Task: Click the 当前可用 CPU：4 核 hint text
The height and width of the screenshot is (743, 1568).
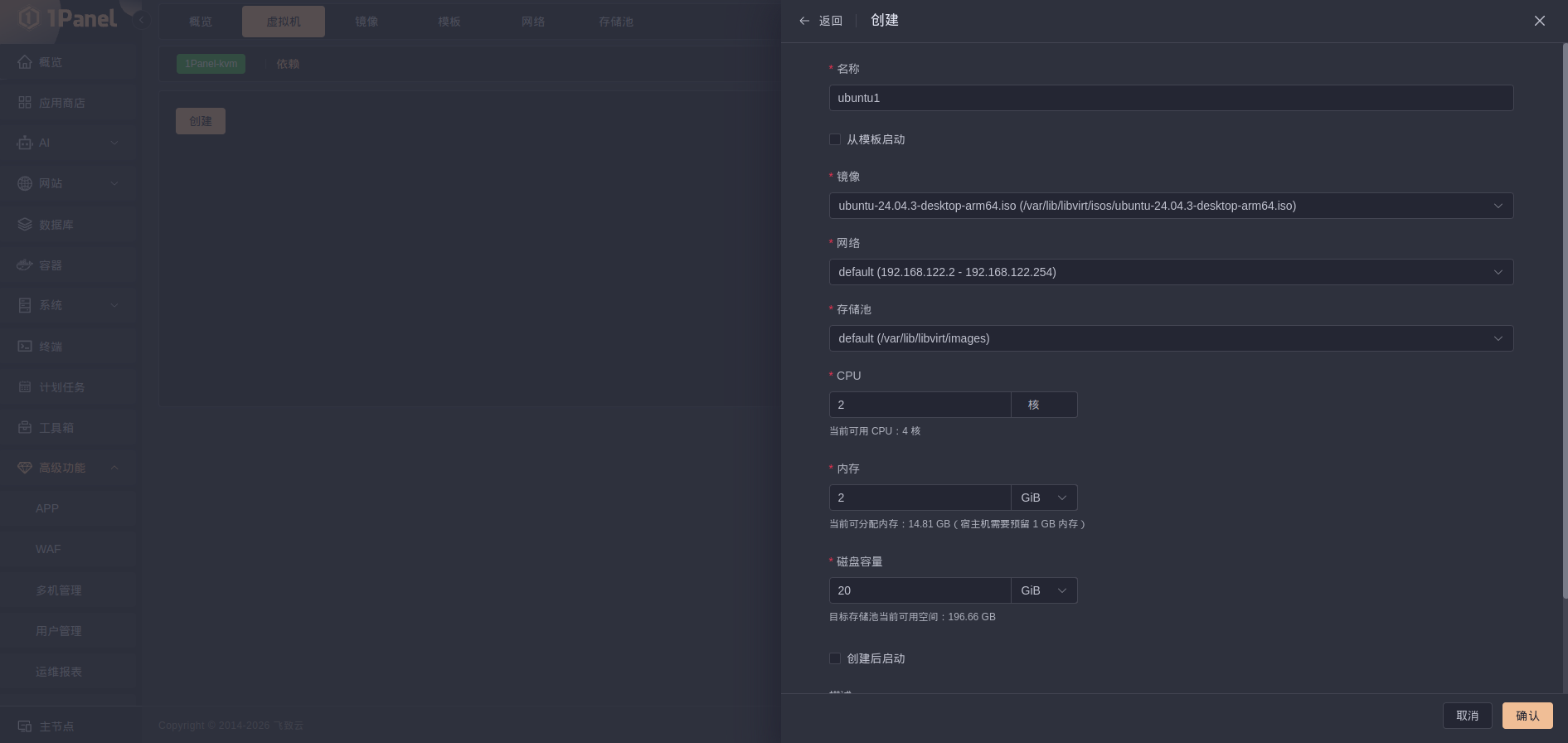Action: click(x=875, y=431)
